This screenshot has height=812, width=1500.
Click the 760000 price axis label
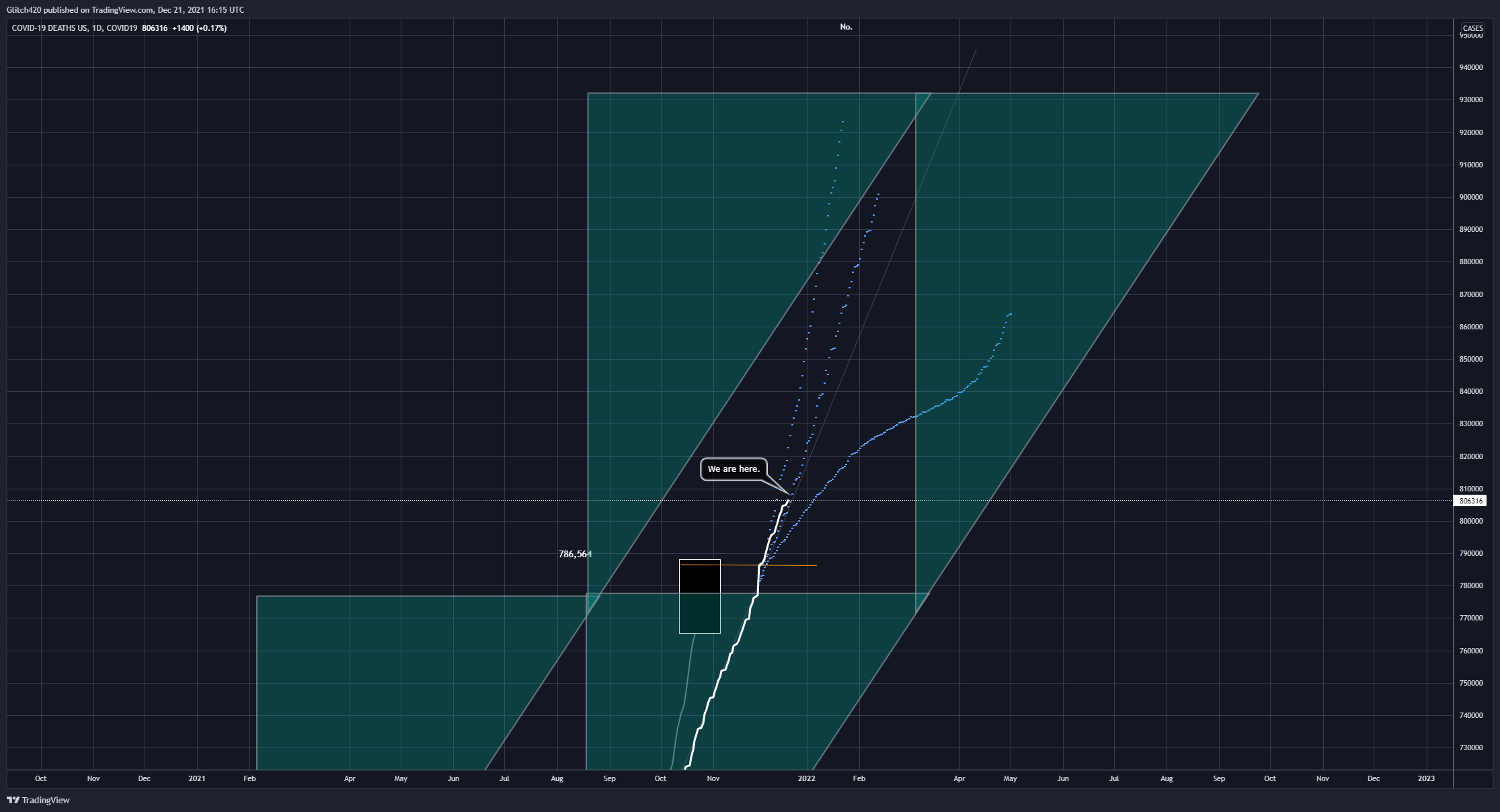(1470, 651)
